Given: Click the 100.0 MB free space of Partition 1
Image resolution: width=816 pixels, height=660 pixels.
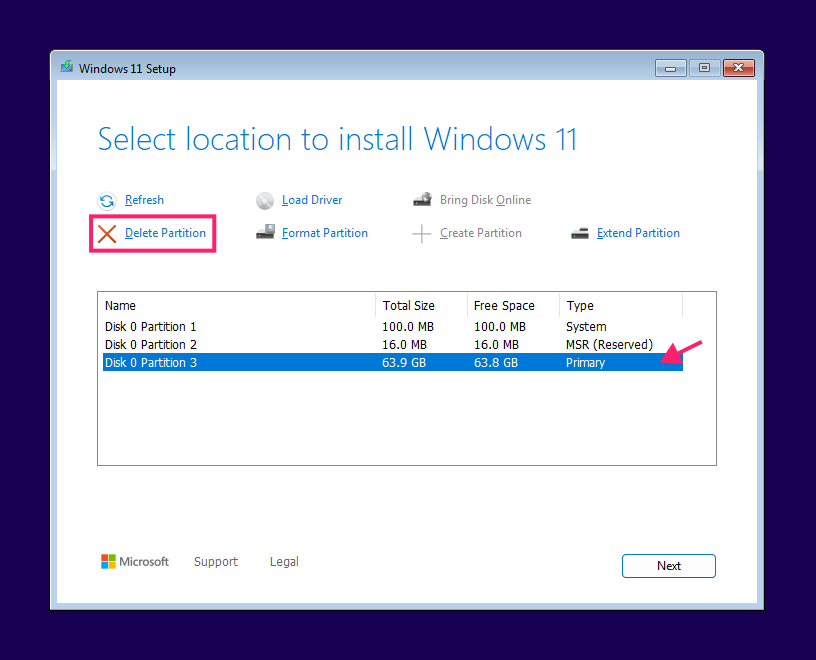Looking at the screenshot, I should tap(500, 327).
